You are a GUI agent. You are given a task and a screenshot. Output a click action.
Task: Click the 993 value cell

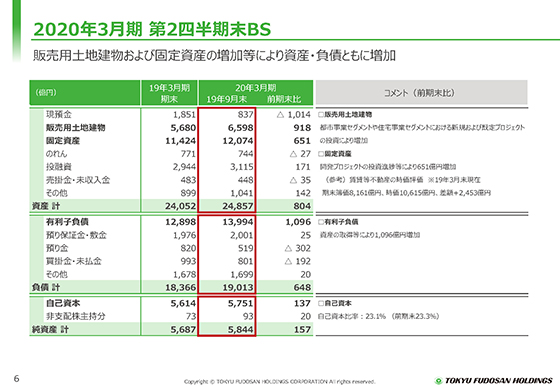[188, 261]
